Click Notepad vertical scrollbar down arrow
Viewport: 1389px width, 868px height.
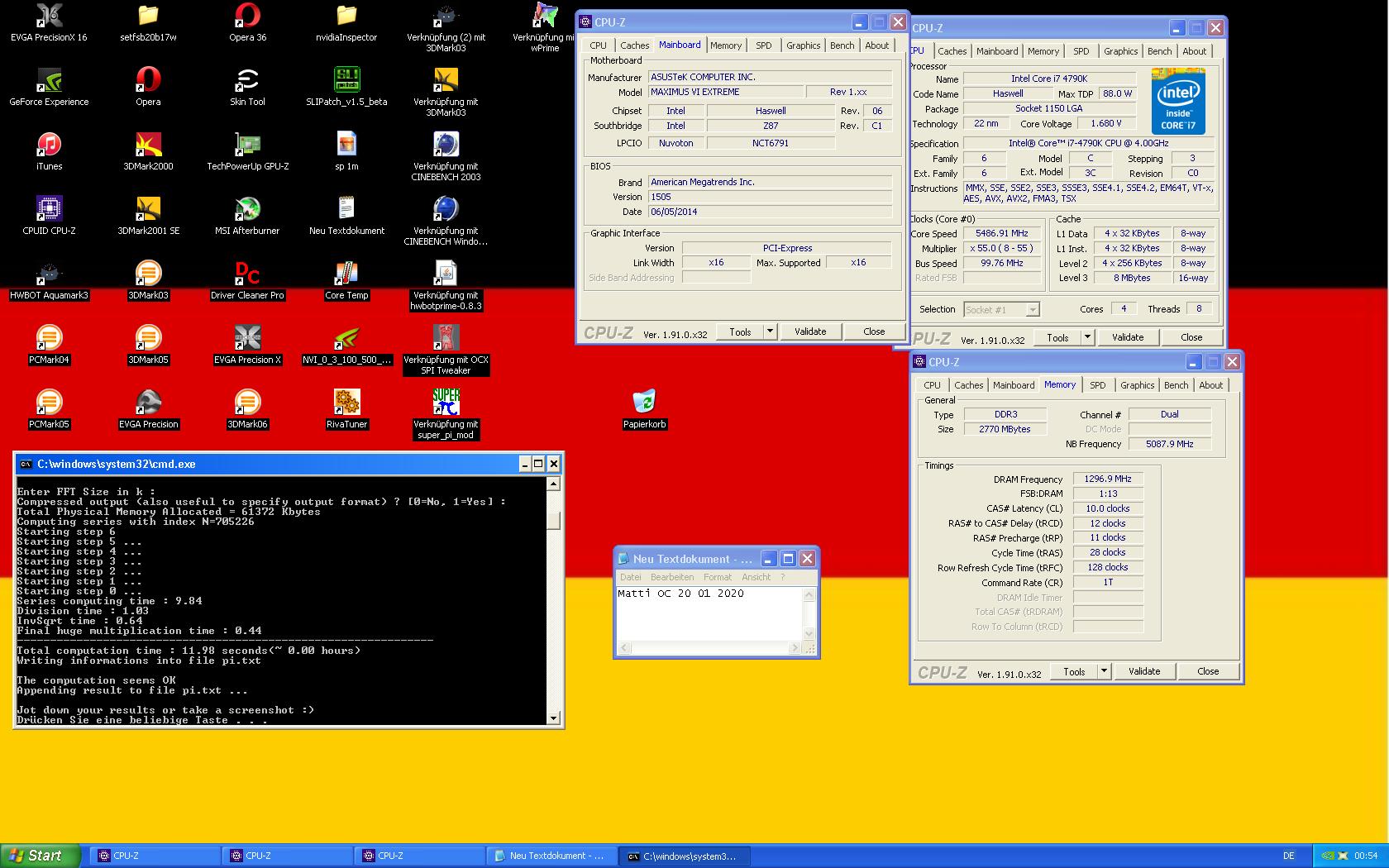click(809, 634)
